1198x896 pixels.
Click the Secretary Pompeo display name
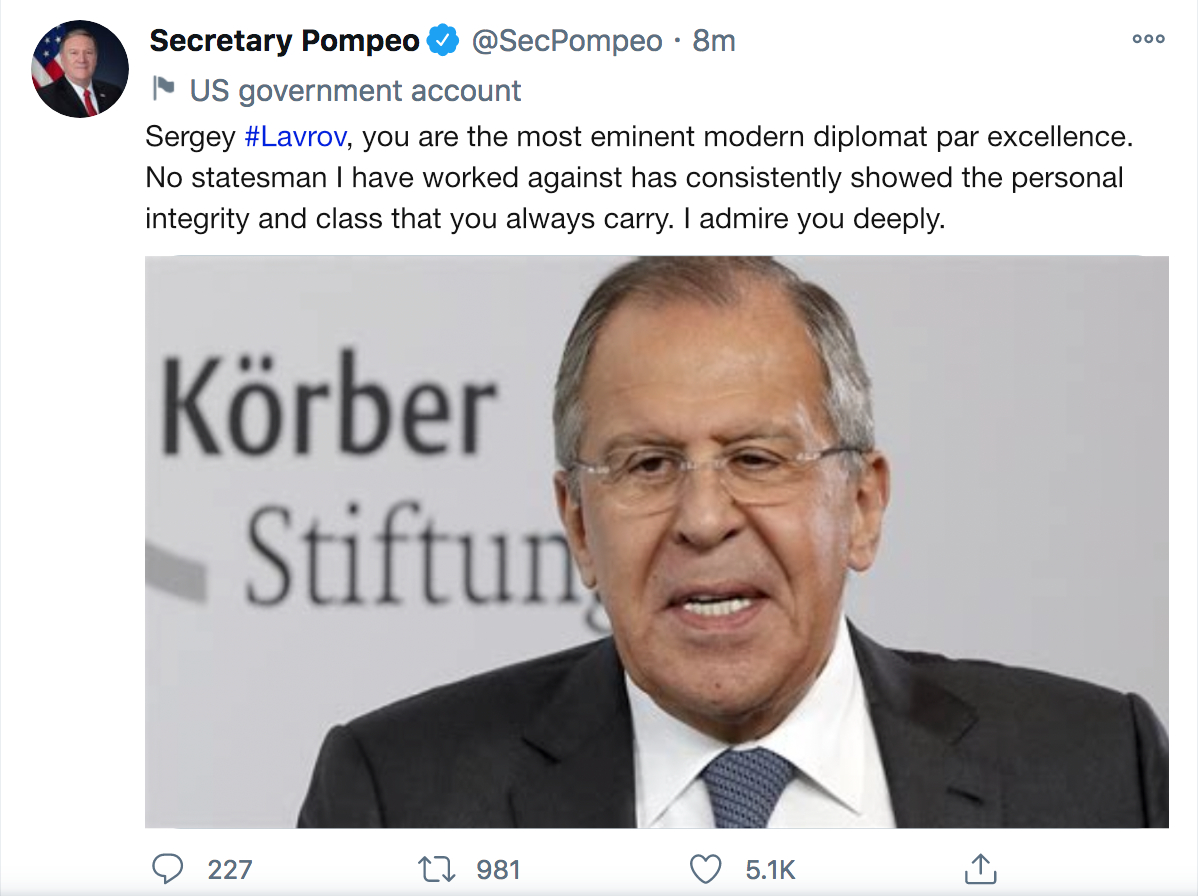click(284, 41)
